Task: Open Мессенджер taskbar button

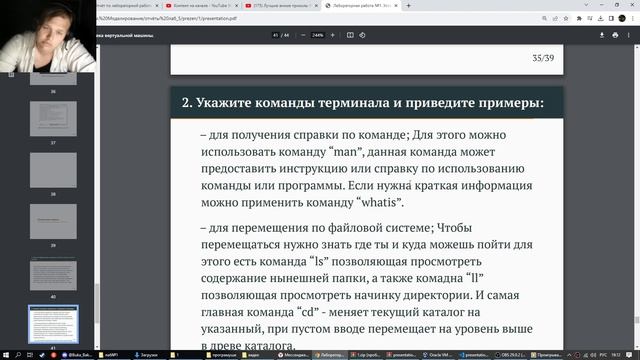Action: point(293,355)
